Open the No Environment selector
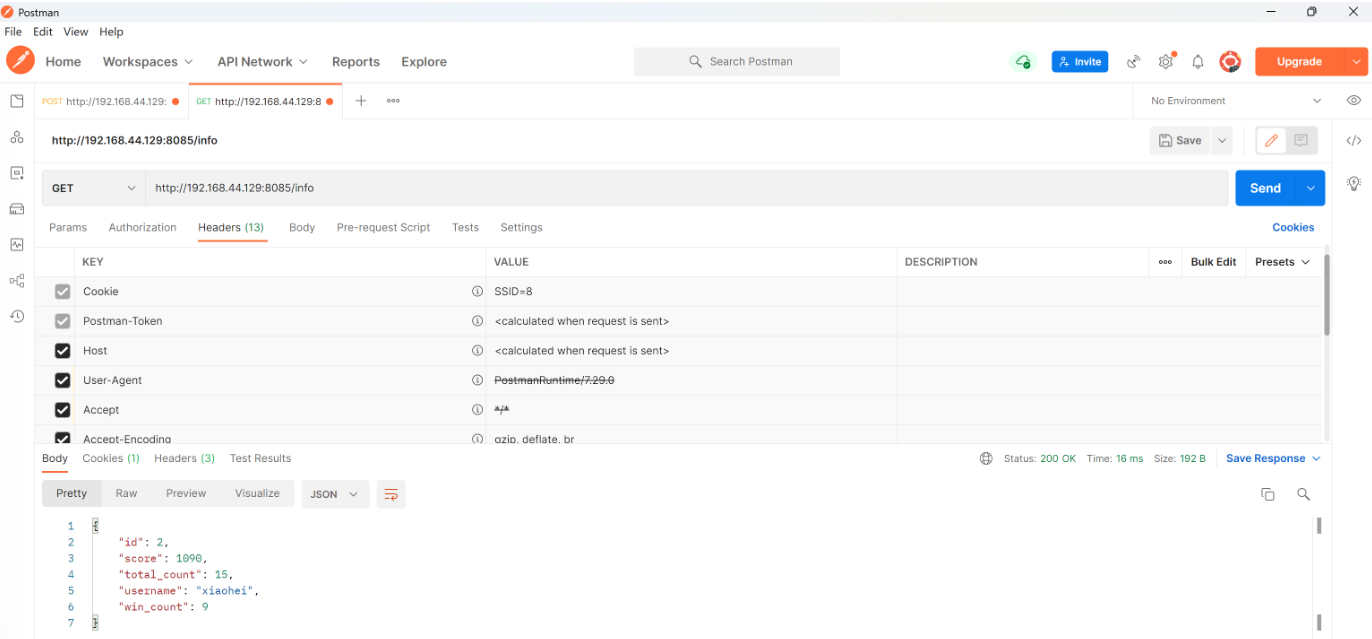Image resolution: width=1372 pixels, height=639 pixels. coord(1236,101)
